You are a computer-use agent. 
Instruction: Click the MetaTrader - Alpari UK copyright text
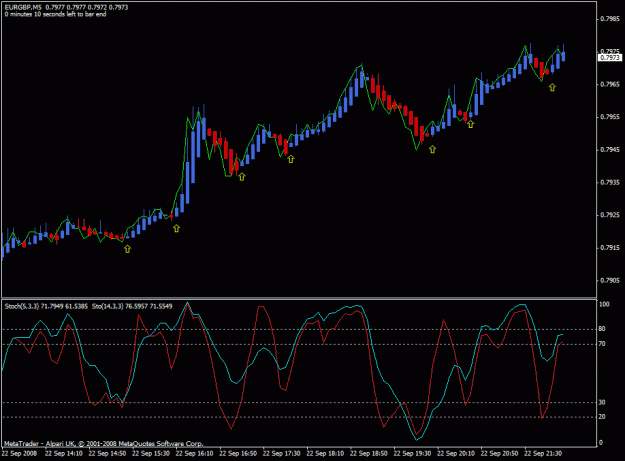104,443
